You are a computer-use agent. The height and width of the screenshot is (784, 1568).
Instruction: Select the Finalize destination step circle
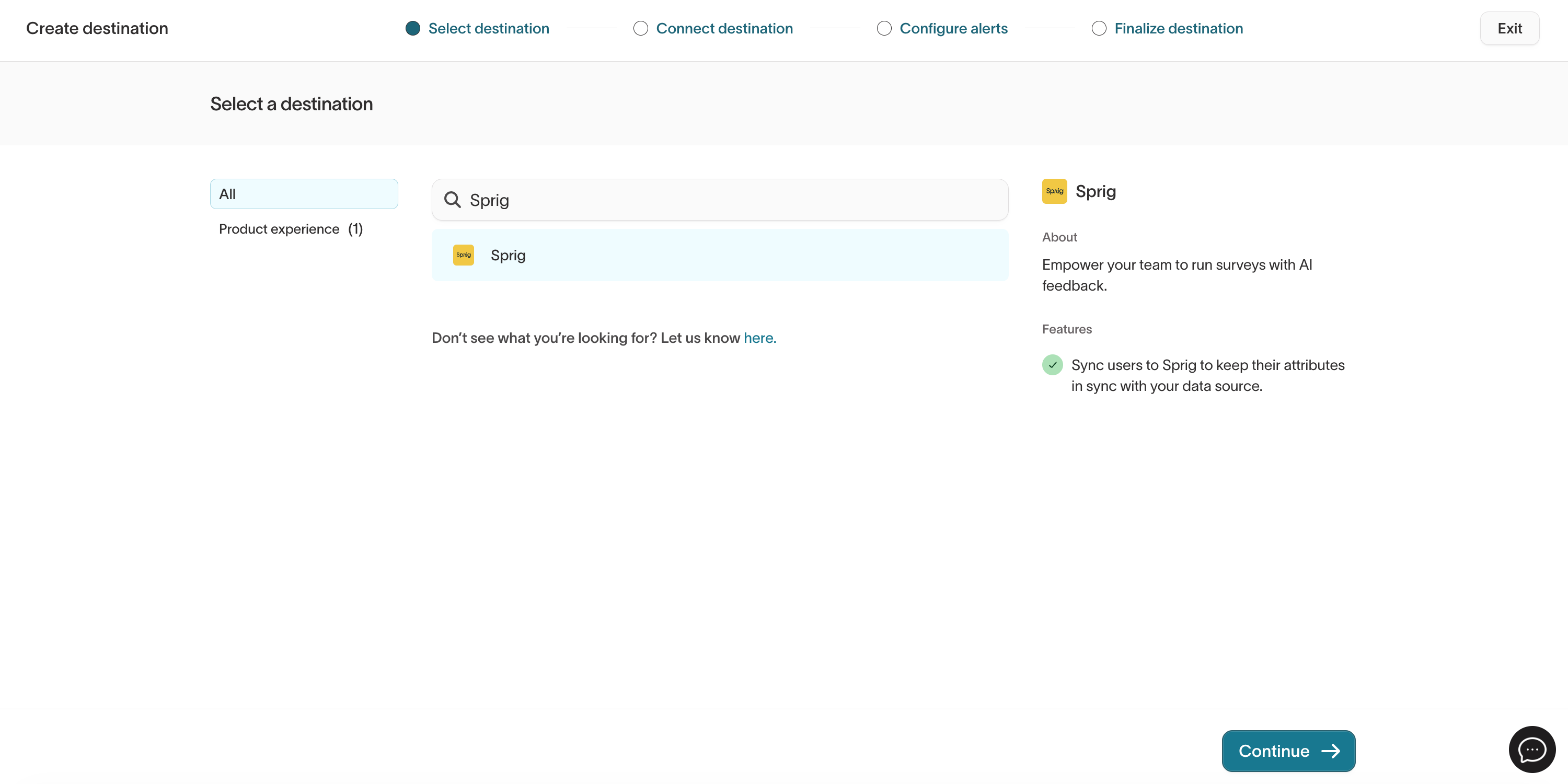click(x=1099, y=29)
